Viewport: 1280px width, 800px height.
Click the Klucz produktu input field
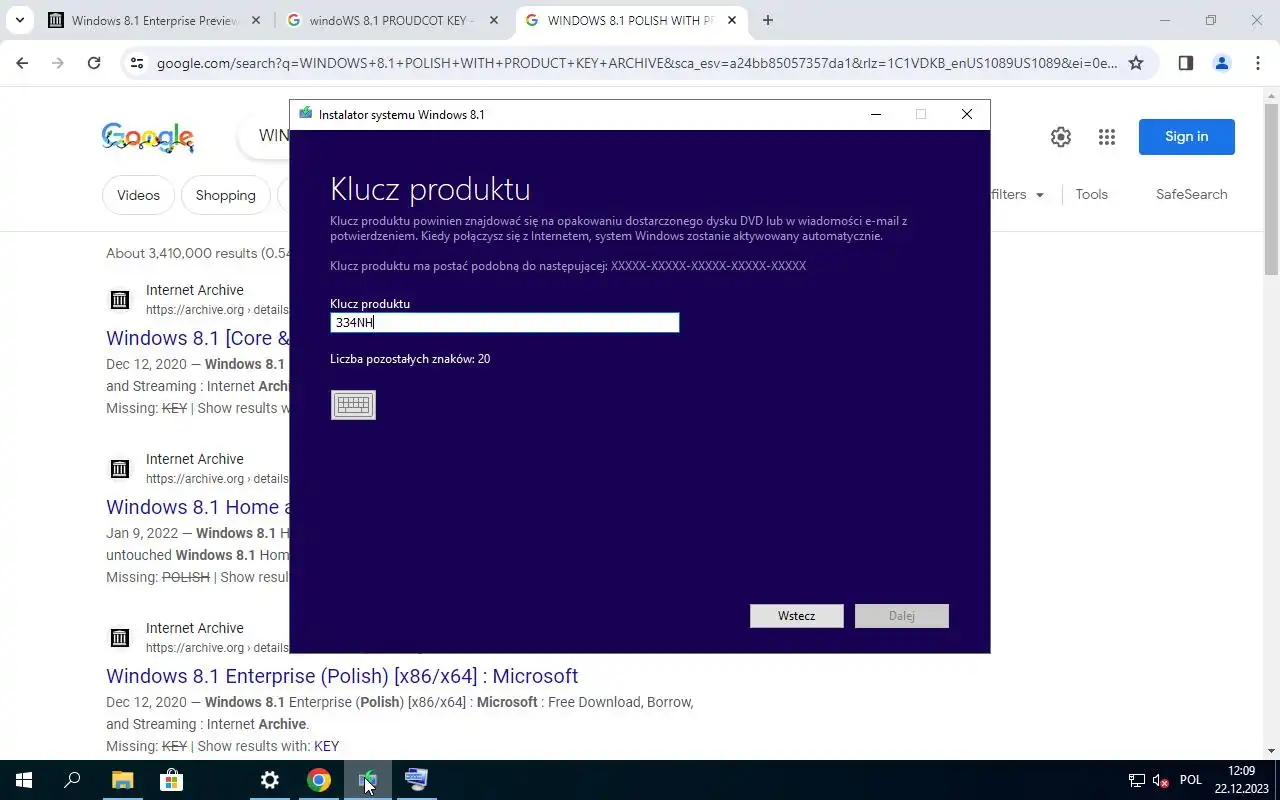click(504, 322)
